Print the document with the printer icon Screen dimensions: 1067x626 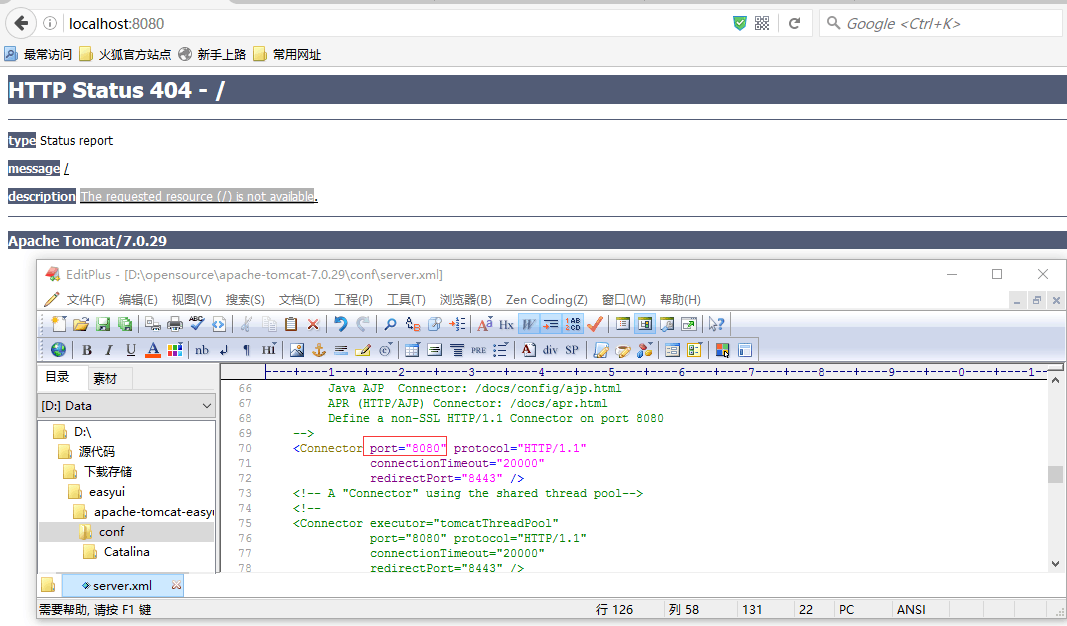[175, 325]
